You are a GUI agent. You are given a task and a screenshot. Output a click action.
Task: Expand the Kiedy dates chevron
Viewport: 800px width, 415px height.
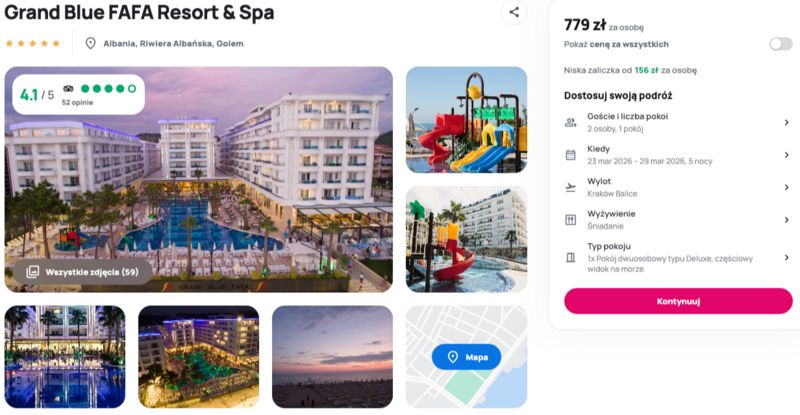click(786, 155)
